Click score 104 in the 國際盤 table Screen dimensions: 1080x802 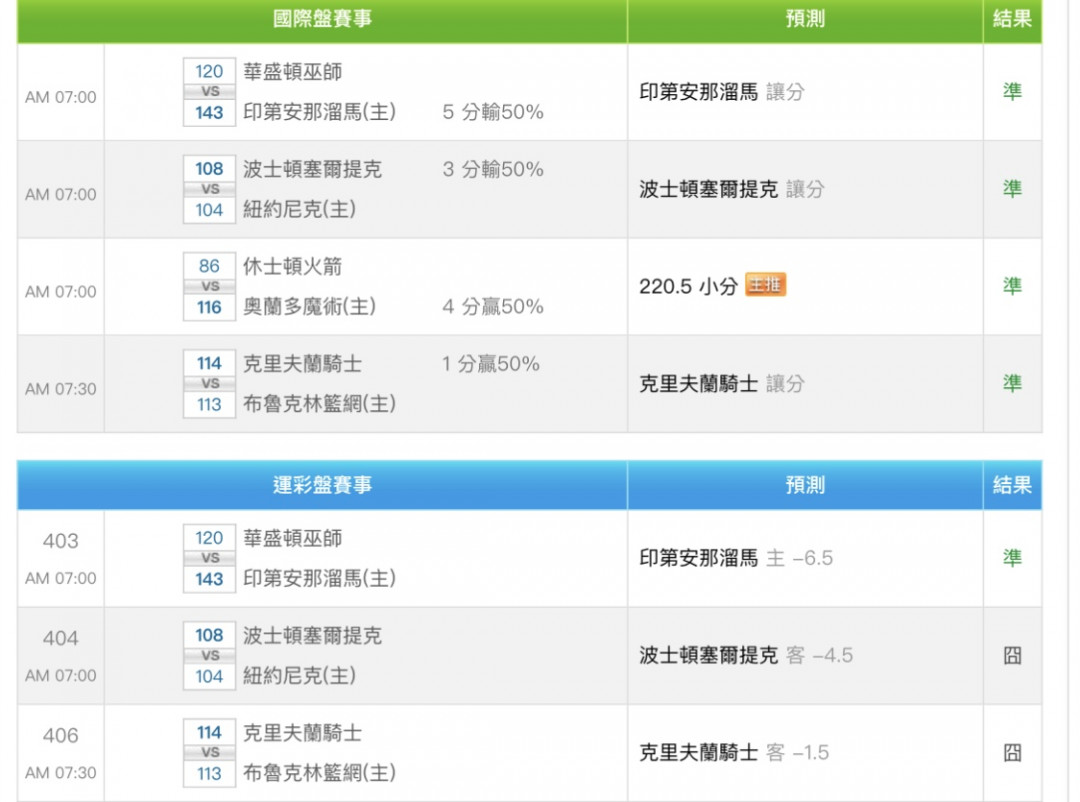pyautogui.click(x=209, y=210)
